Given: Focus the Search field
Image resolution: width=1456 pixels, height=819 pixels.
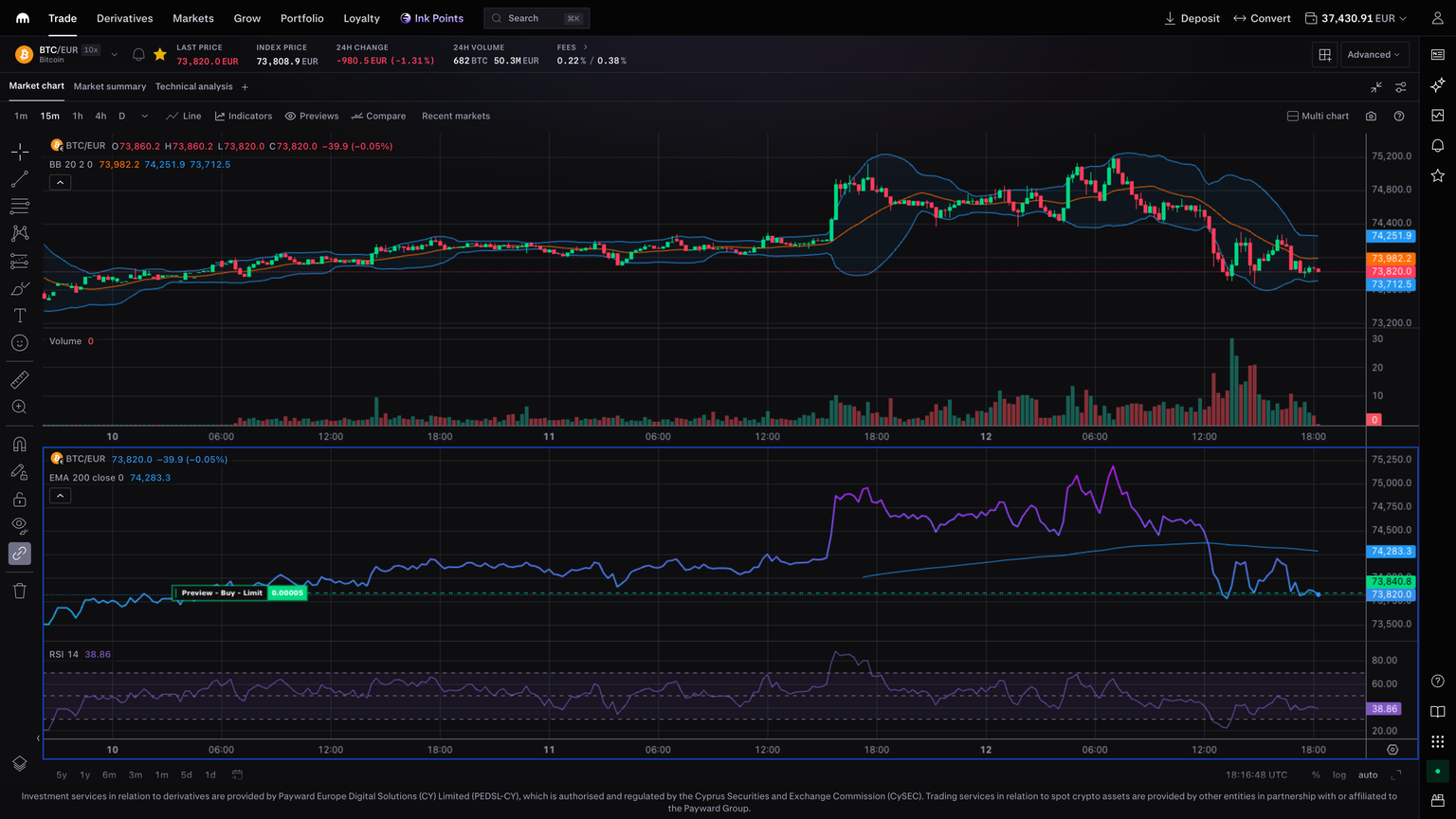Looking at the screenshot, I should point(537,18).
